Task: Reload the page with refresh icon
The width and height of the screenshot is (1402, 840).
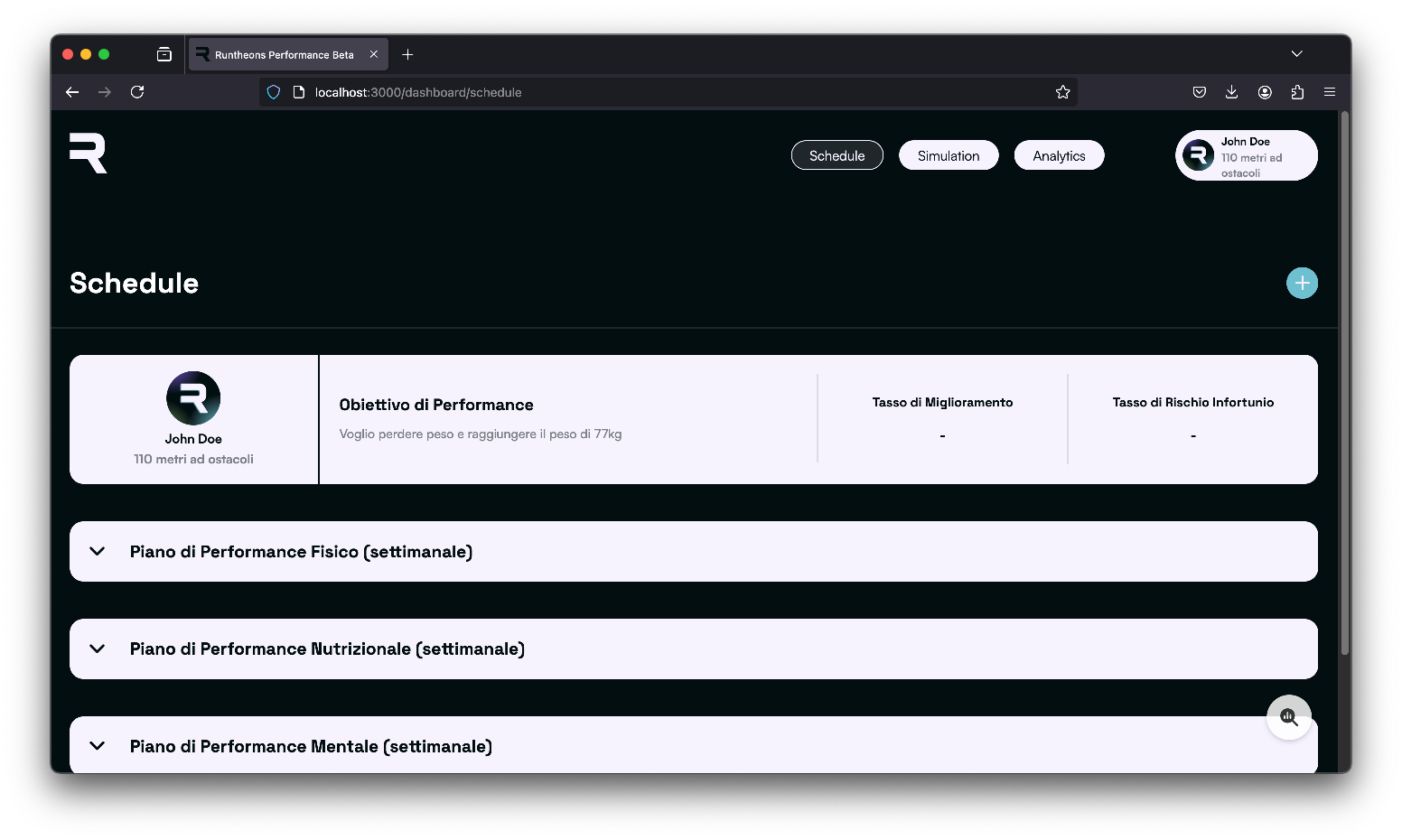Action: point(137,92)
